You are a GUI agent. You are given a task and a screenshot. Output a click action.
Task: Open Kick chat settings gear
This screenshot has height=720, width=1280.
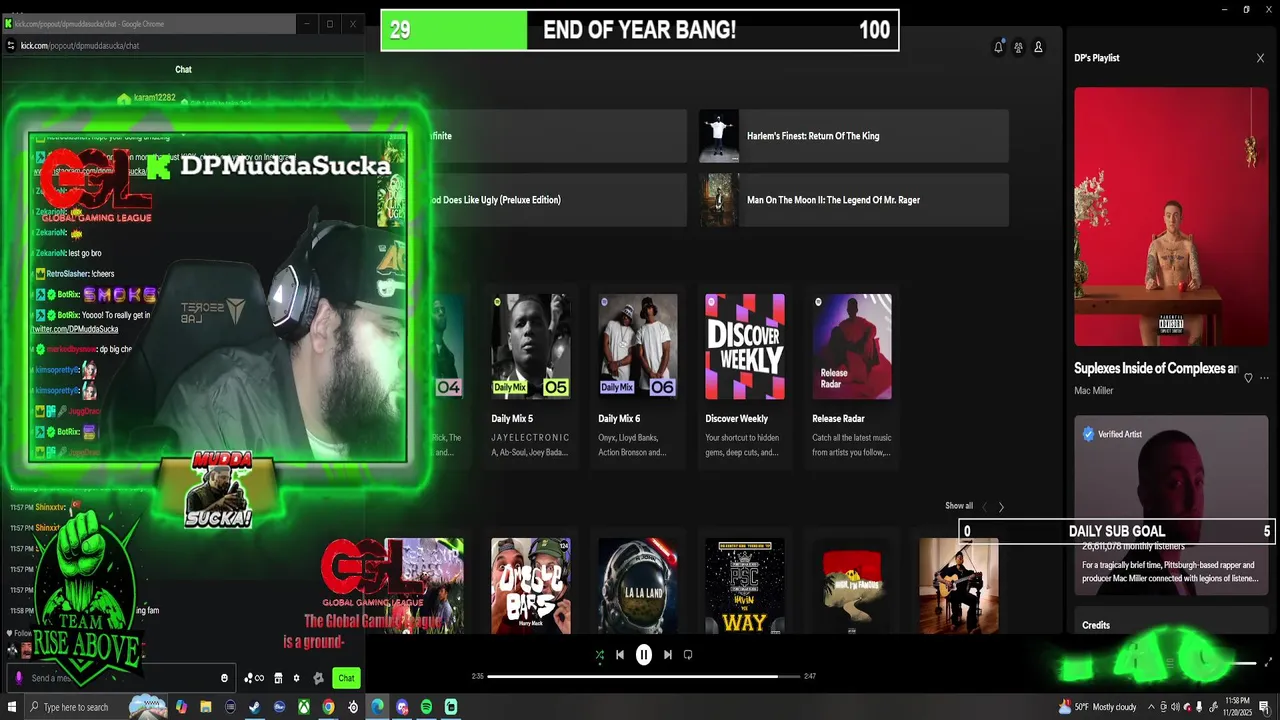click(x=296, y=678)
